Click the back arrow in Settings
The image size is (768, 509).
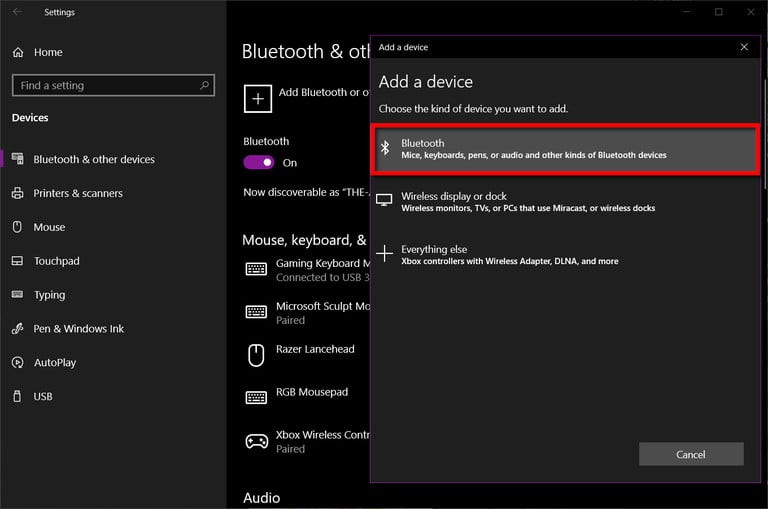17,12
